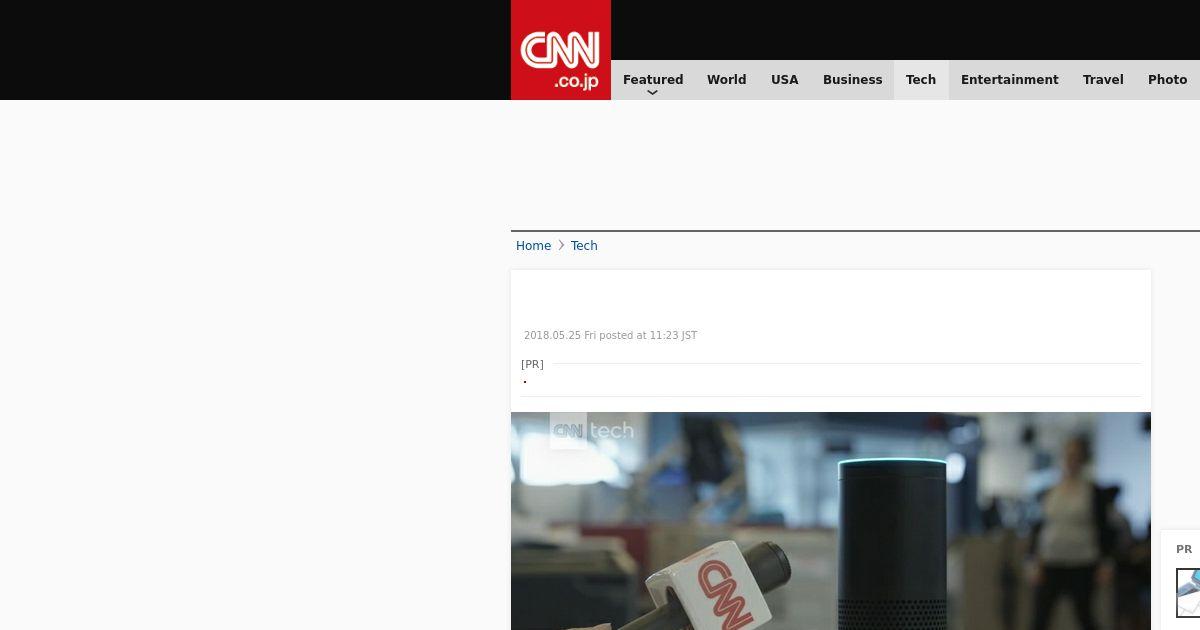Click the CNN.co.jp logo

(x=560, y=50)
